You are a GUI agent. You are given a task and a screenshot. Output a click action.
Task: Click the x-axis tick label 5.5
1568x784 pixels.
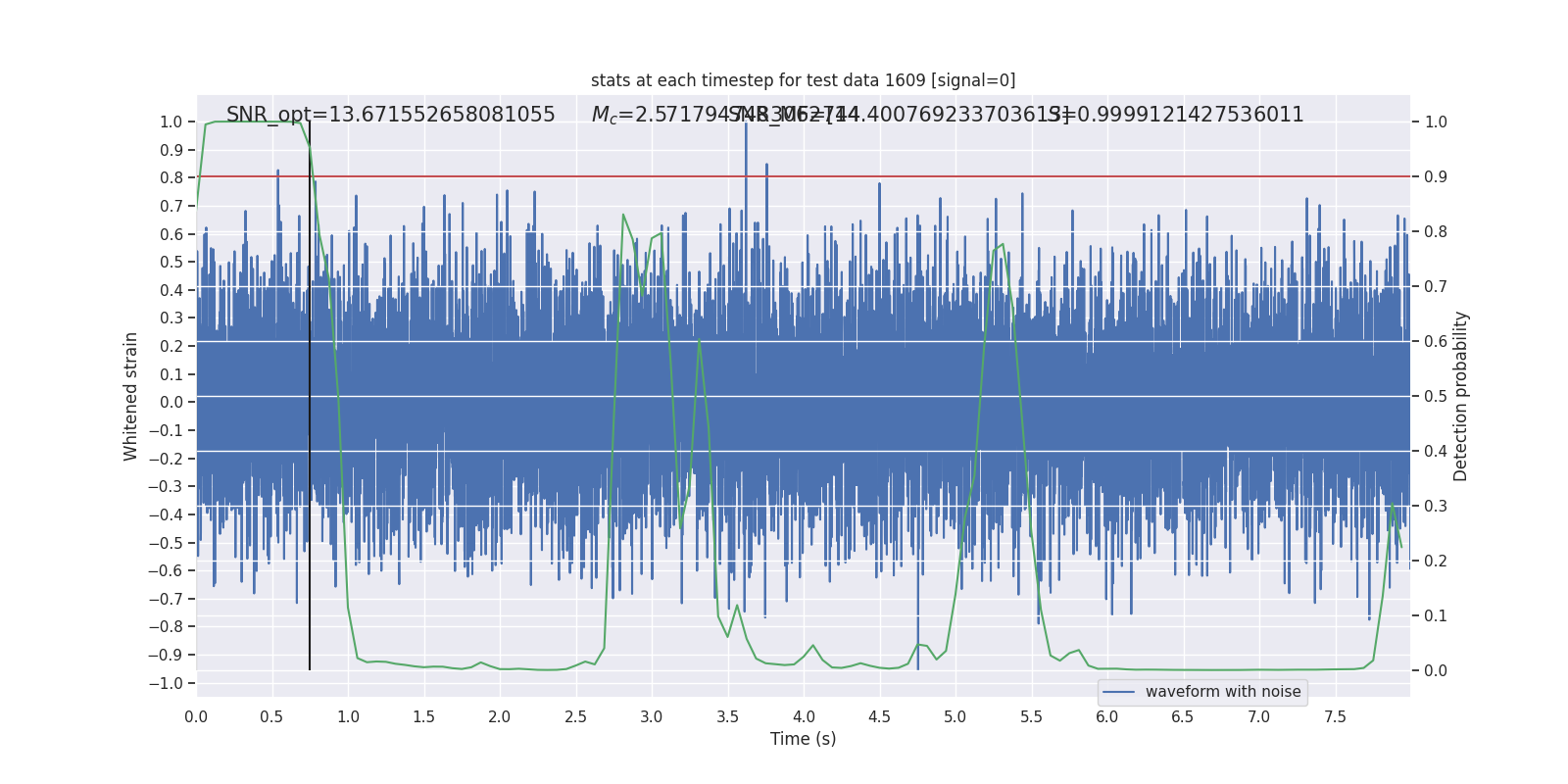(1031, 717)
